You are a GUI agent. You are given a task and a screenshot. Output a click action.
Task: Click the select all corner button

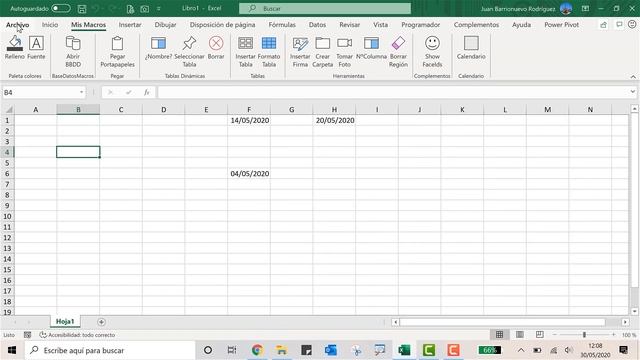click(8, 109)
